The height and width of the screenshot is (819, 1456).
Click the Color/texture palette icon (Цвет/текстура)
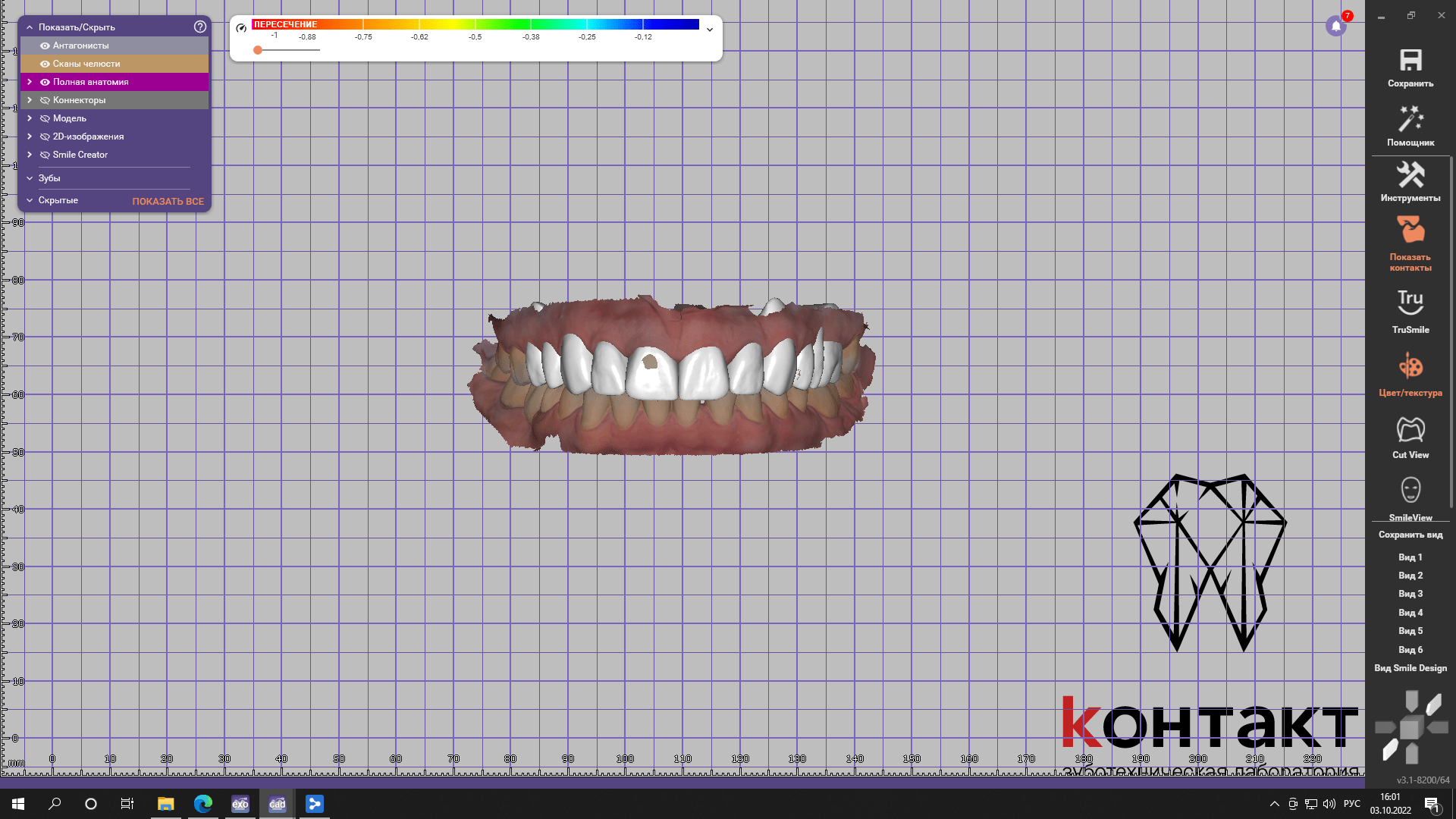(1410, 366)
